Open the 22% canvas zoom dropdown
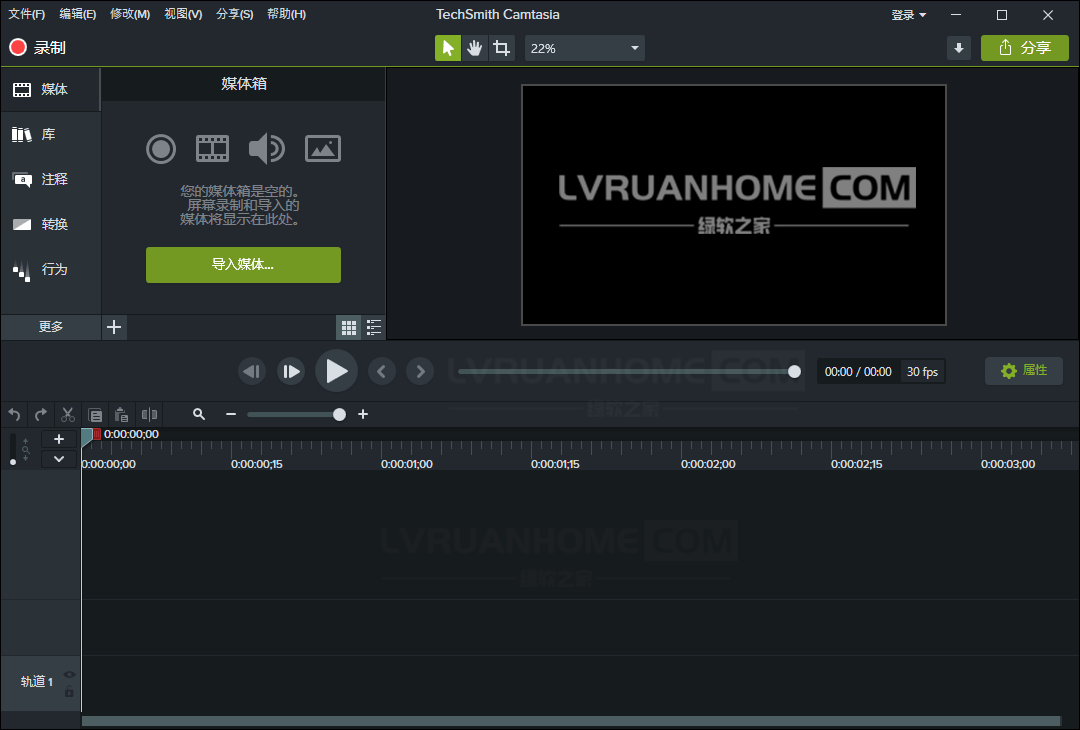Image resolution: width=1080 pixels, height=730 pixels. [x=585, y=48]
